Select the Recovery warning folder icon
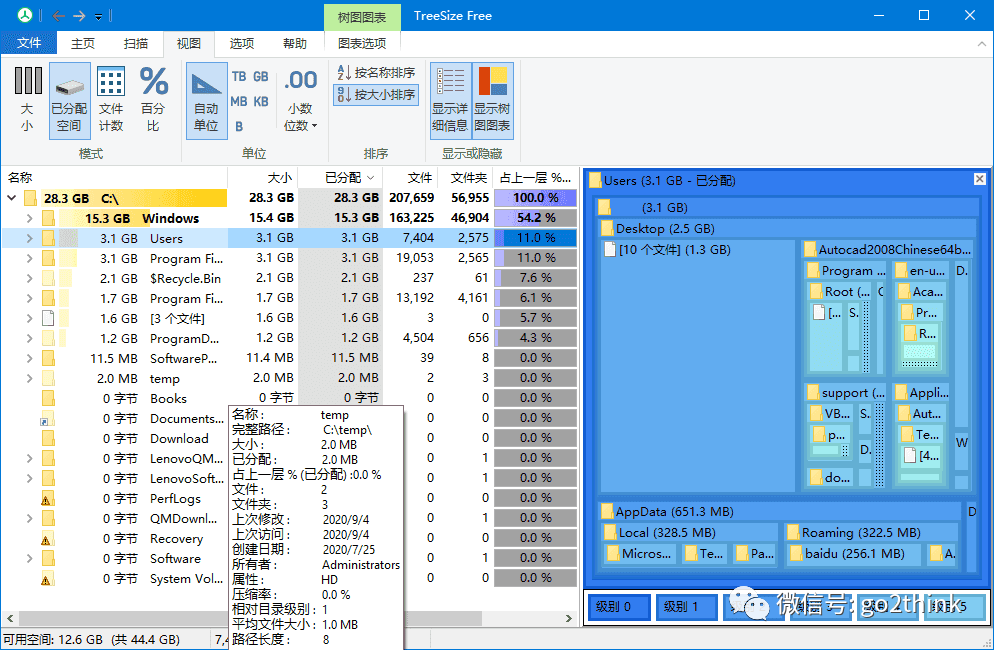Image resolution: width=994 pixels, height=650 pixels. click(x=48, y=538)
